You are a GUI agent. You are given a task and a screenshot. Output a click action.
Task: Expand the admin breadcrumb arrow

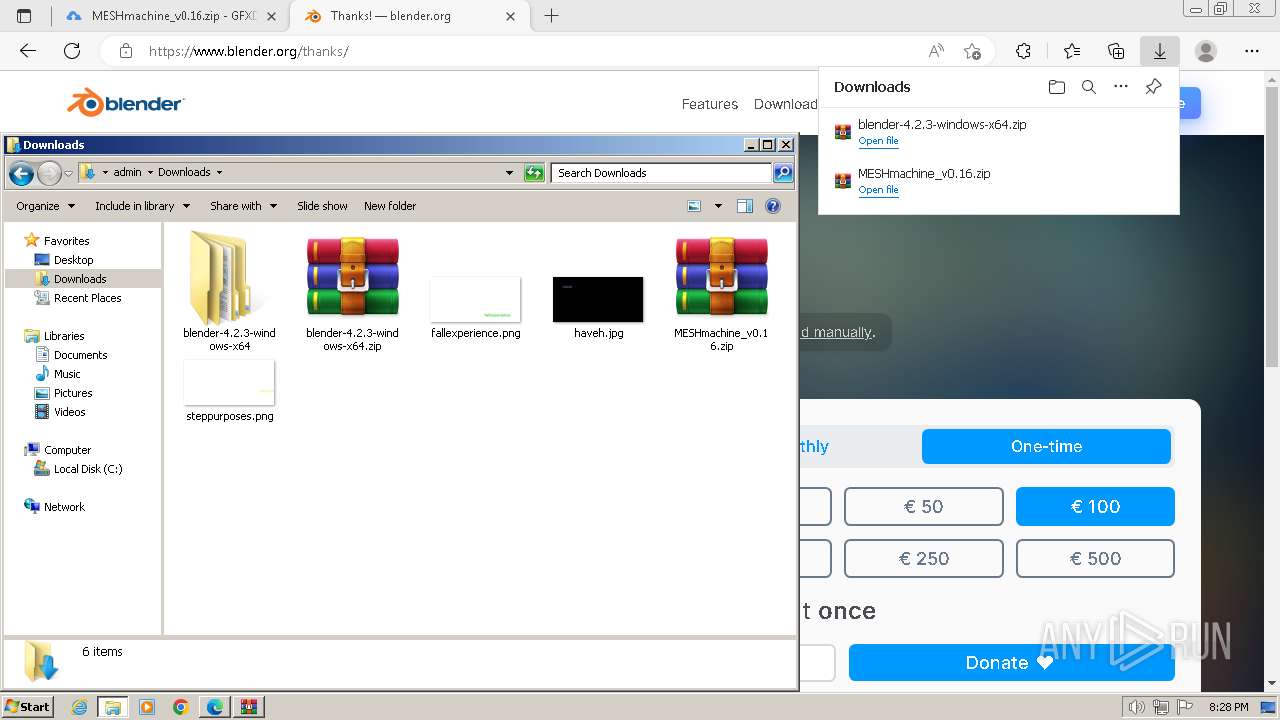tap(150, 173)
